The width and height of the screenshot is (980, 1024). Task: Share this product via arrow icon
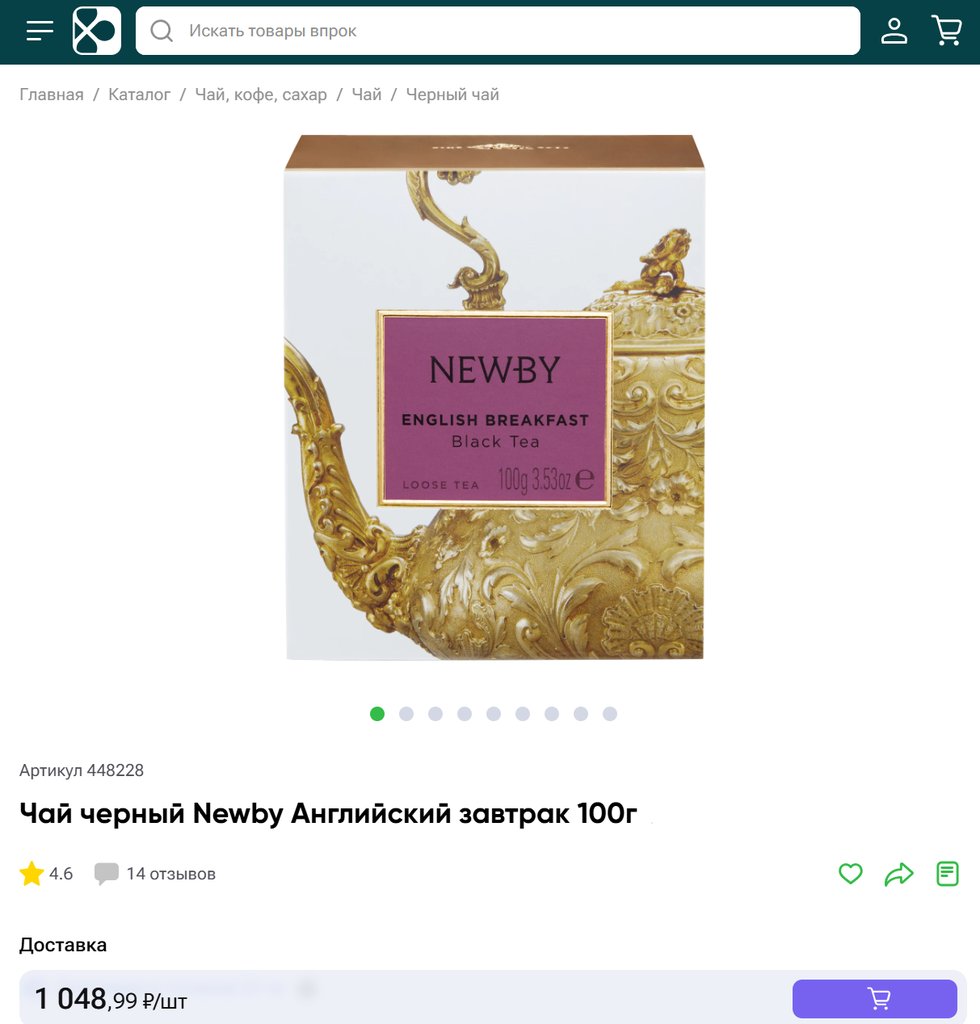coord(899,874)
